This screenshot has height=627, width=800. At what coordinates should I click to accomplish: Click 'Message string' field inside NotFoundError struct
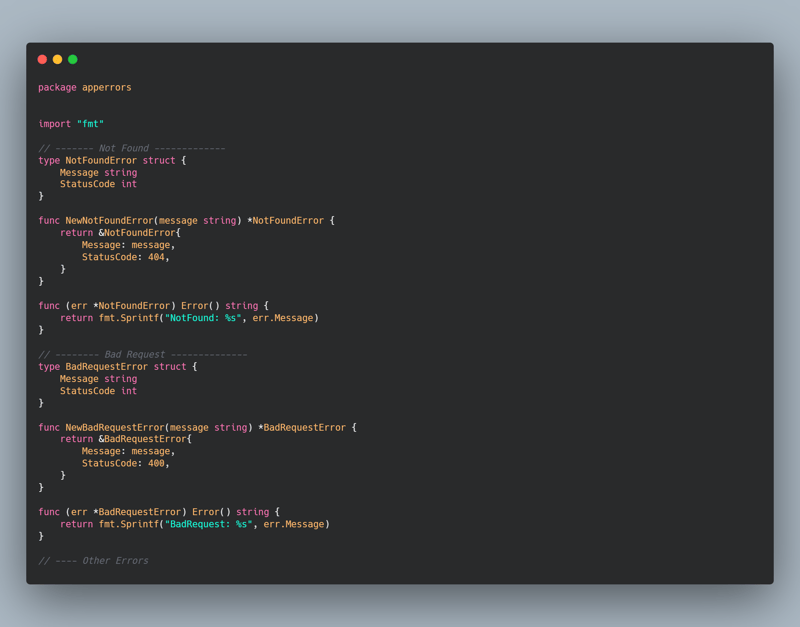[98, 172]
